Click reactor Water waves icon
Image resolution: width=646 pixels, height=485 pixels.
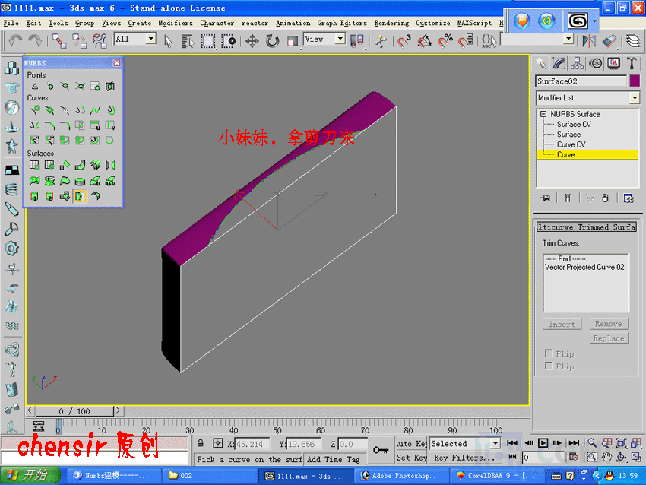click(12, 326)
